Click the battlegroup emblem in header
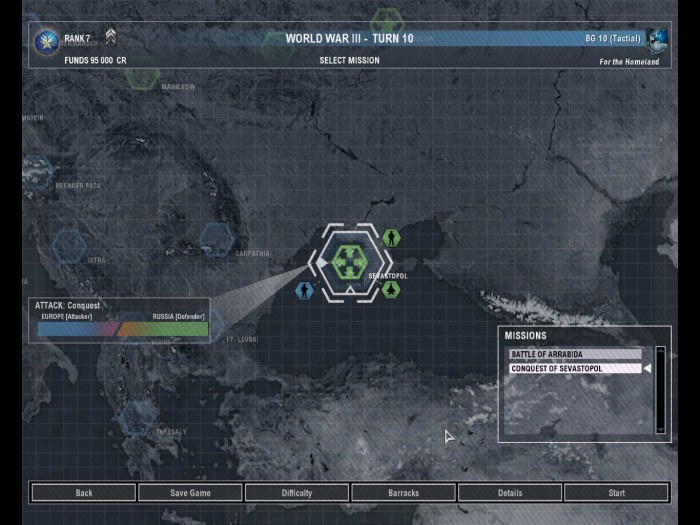 coord(658,41)
